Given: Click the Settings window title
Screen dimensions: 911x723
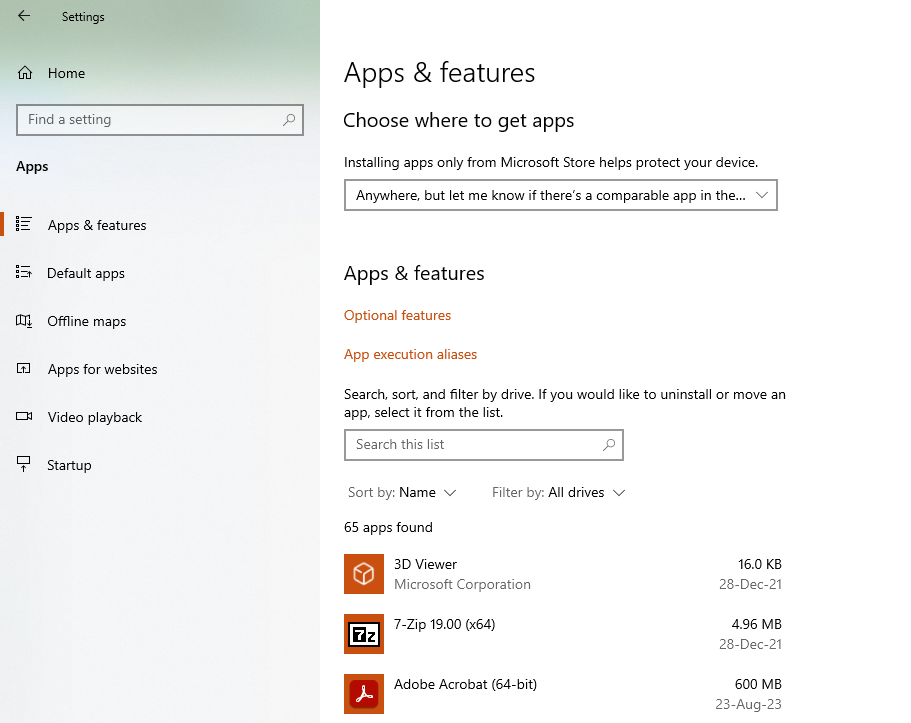Looking at the screenshot, I should click(x=83, y=17).
